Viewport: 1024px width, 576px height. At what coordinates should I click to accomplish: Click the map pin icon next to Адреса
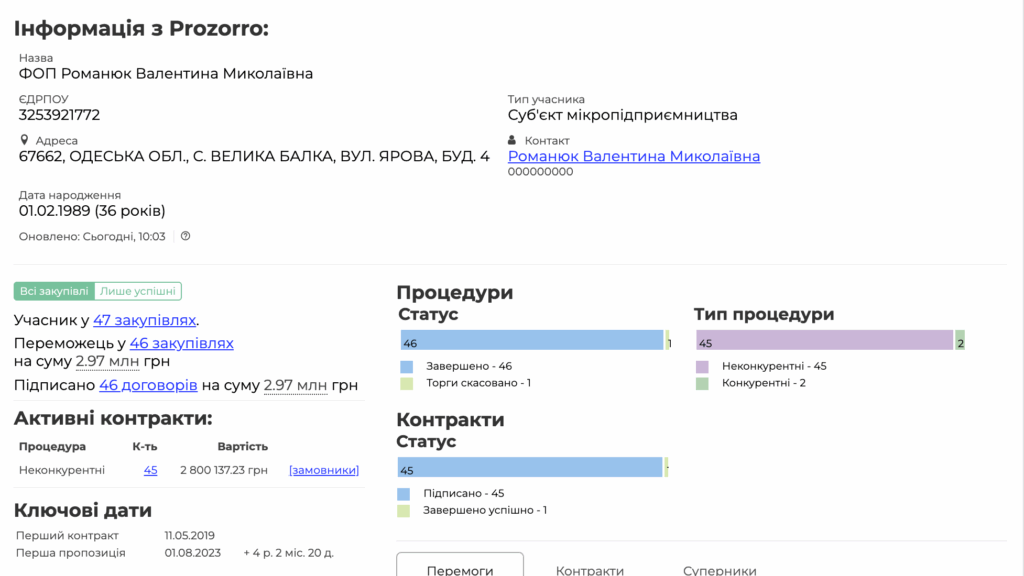pos(24,141)
